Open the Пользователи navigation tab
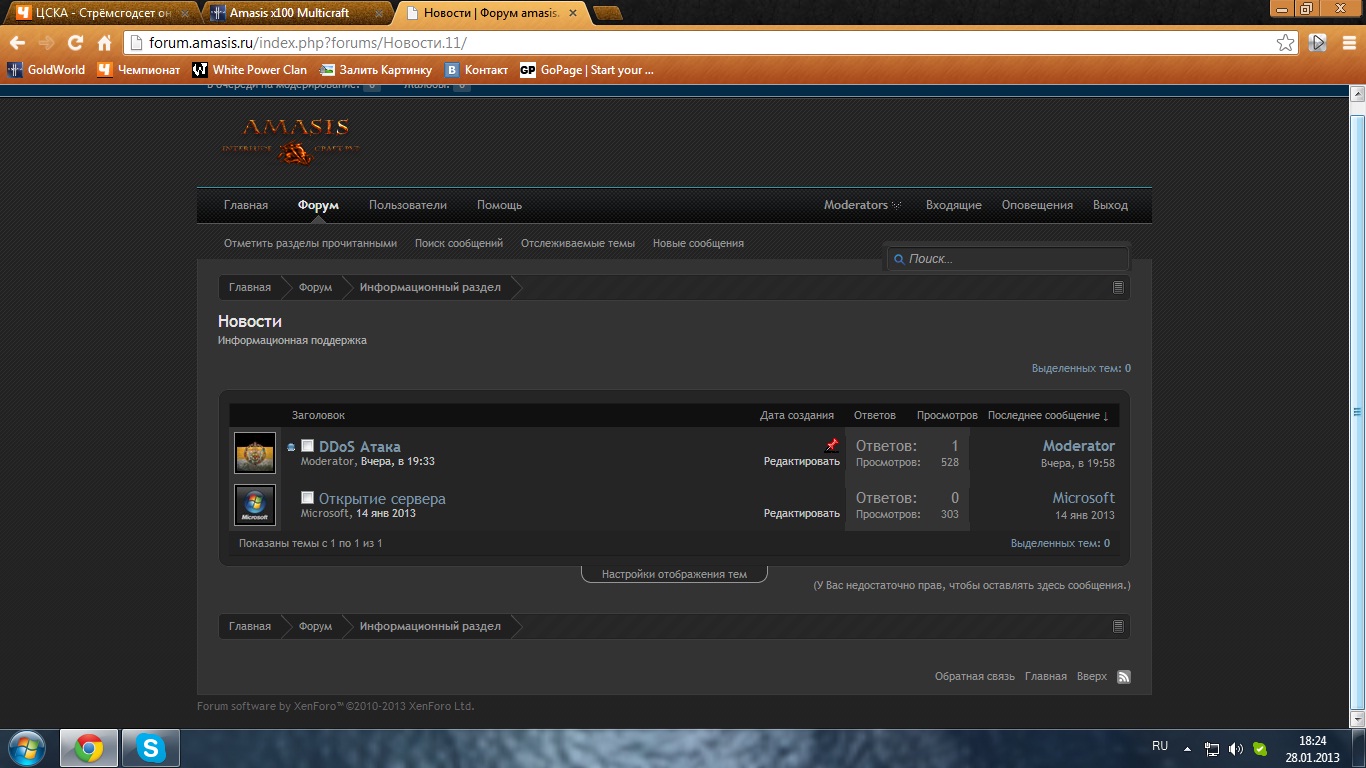The width and height of the screenshot is (1366, 768). pyautogui.click(x=408, y=205)
